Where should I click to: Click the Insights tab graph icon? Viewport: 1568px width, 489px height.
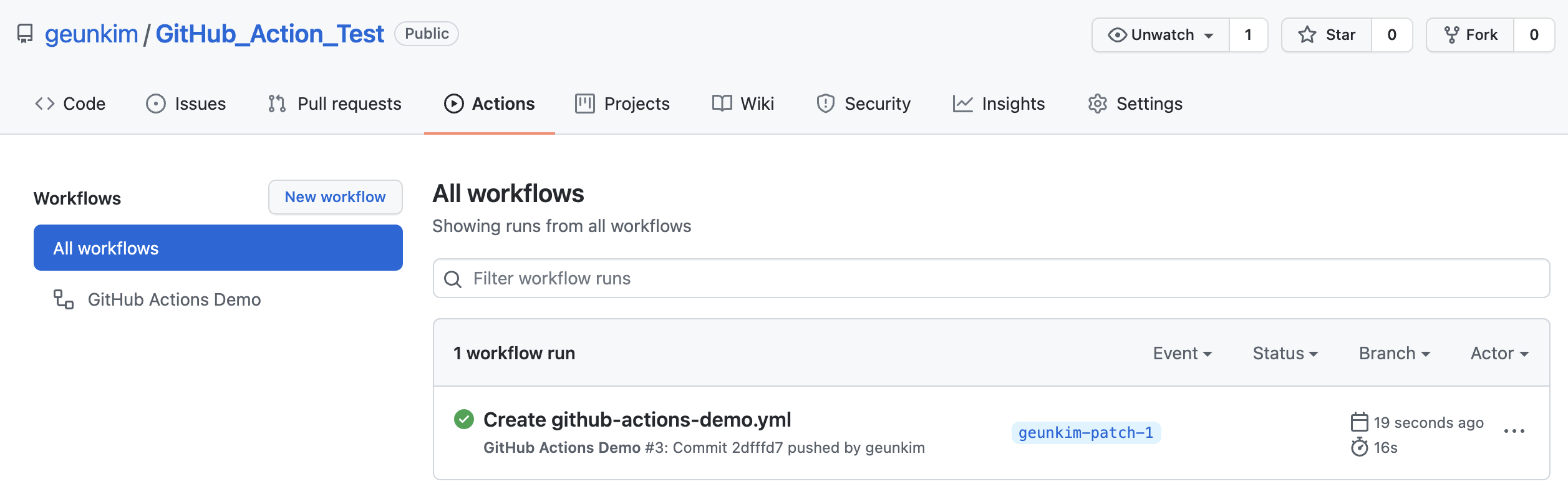[x=963, y=104]
